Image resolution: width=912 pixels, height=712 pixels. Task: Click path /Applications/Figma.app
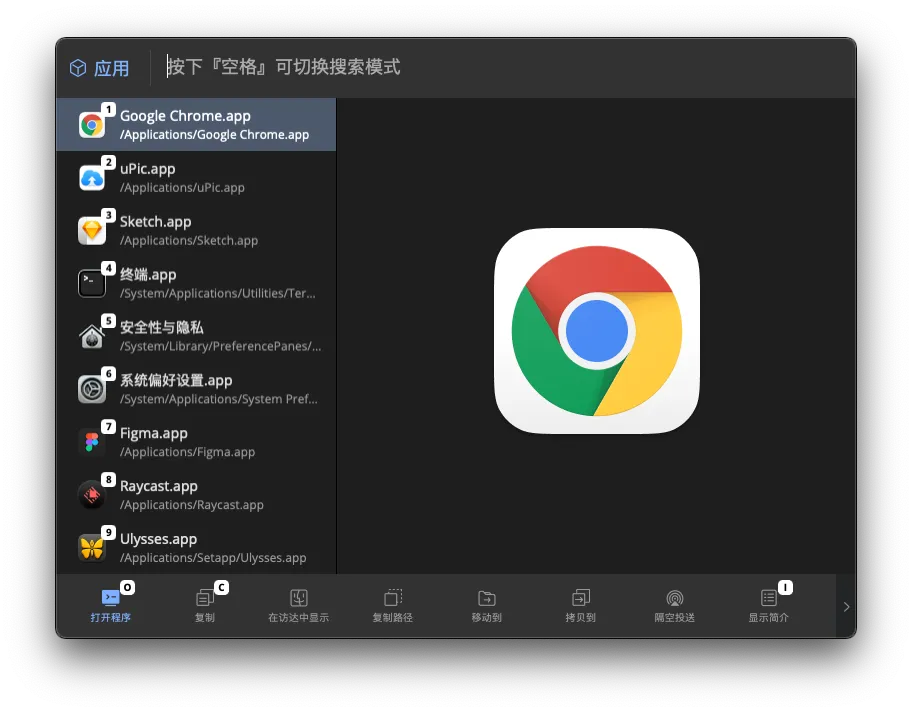tap(187, 452)
